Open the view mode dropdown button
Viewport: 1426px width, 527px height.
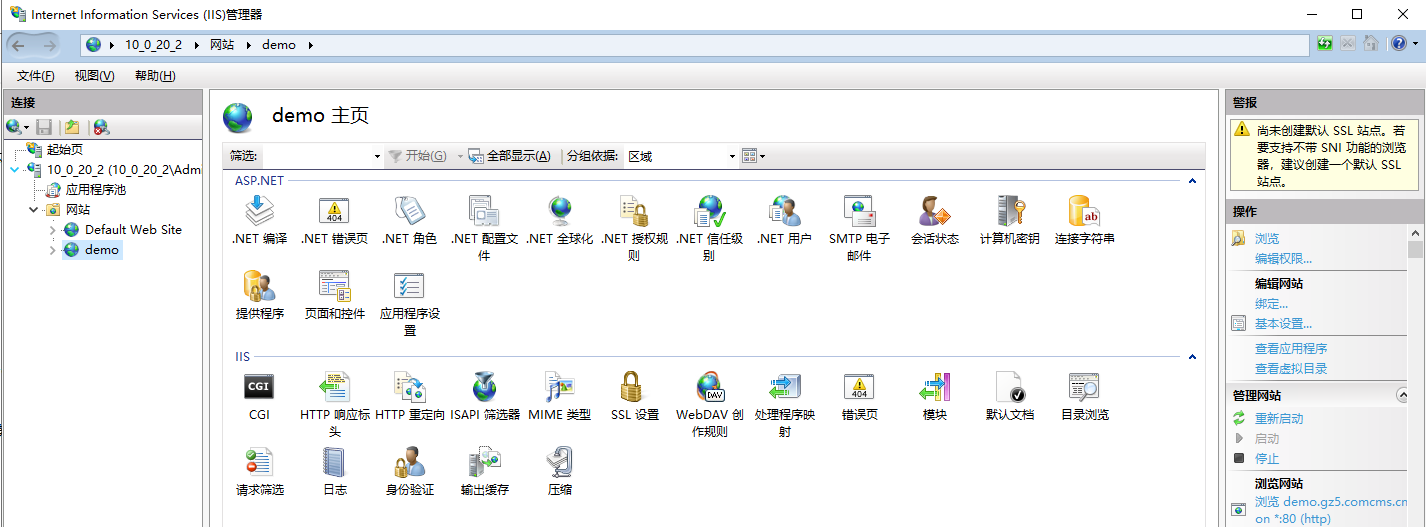[754, 156]
